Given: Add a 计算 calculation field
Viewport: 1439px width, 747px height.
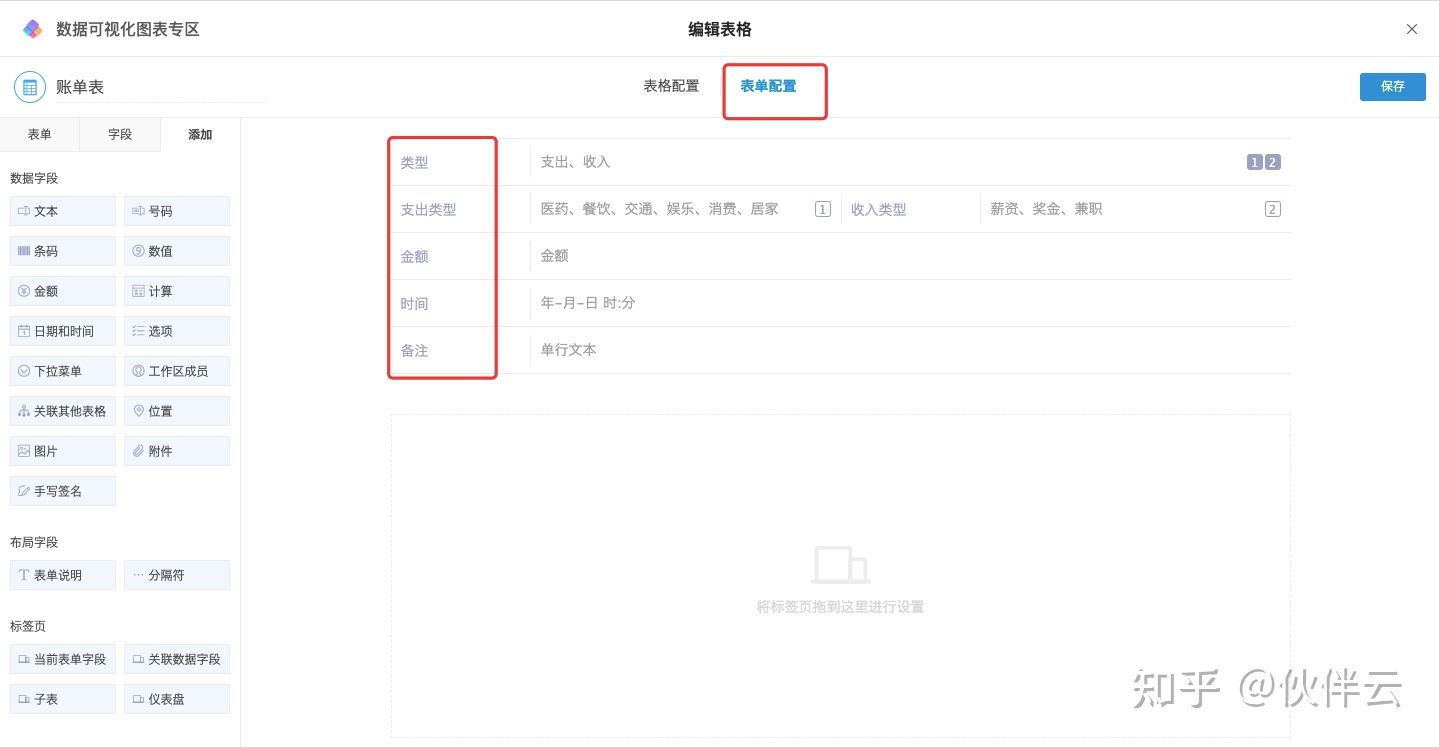Looking at the screenshot, I should coord(177,291).
